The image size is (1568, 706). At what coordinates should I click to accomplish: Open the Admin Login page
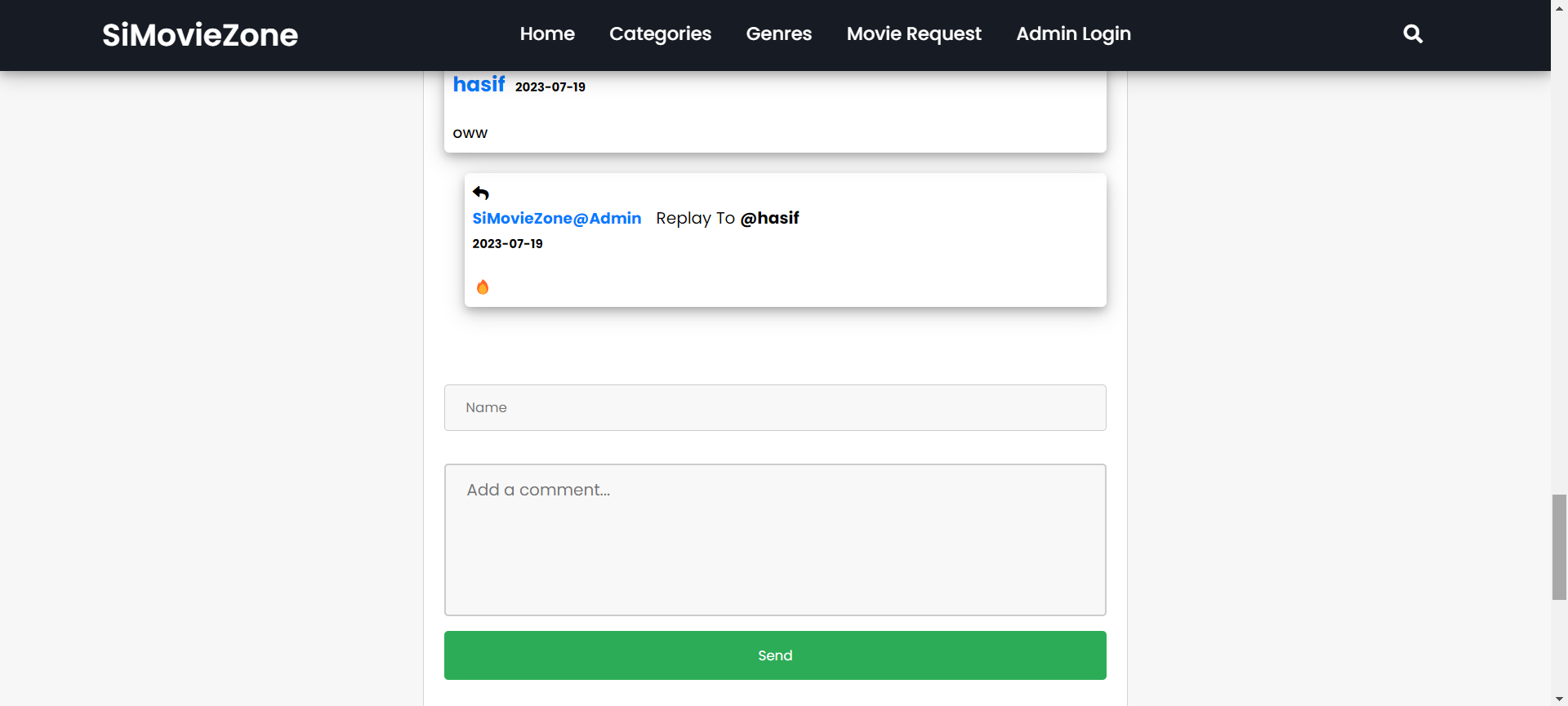click(1073, 33)
